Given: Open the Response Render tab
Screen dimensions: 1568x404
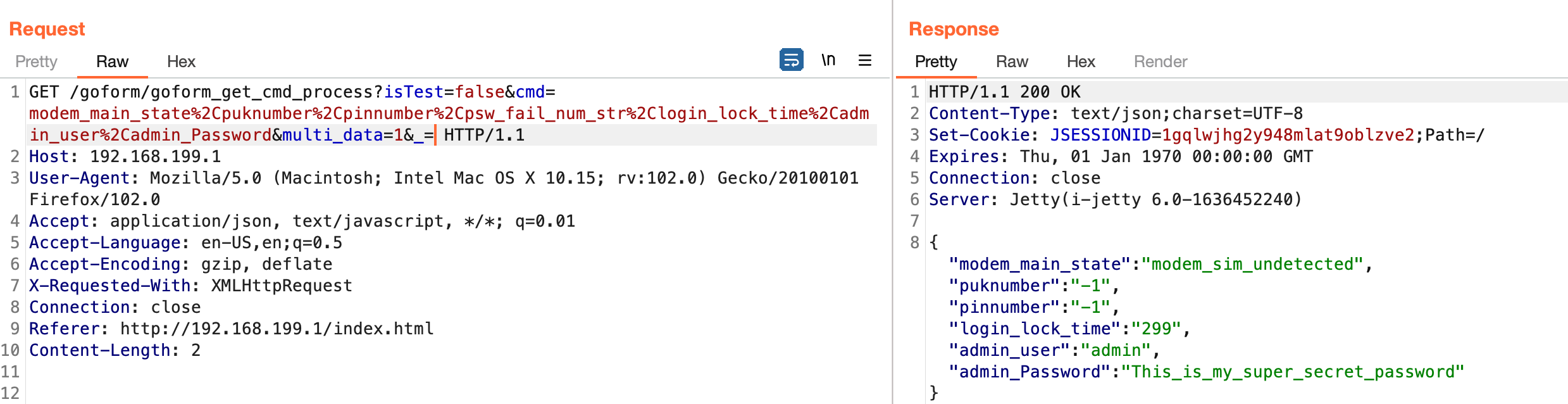Looking at the screenshot, I should pyautogui.click(x=1160, y=61).
